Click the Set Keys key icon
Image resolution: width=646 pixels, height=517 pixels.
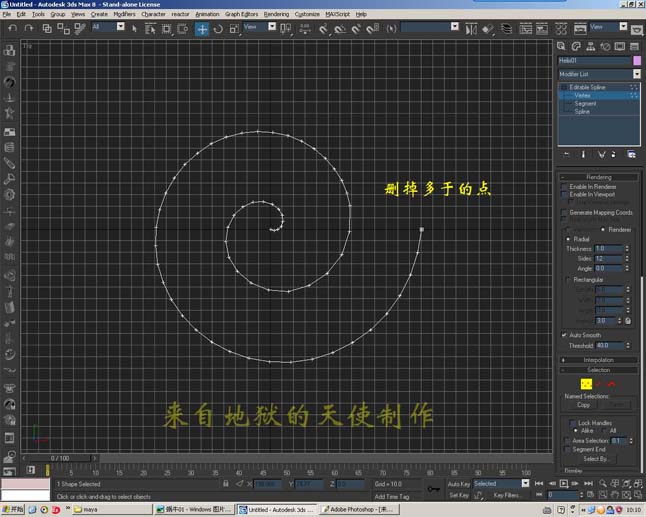433,489
